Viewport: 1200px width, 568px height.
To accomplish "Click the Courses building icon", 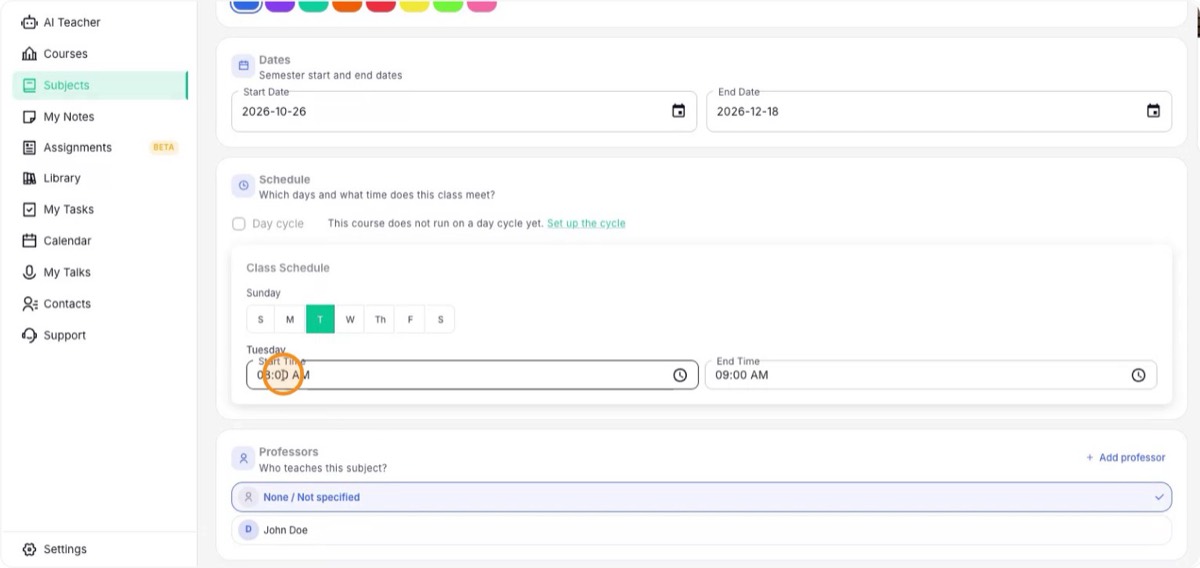I will (29, 54).
